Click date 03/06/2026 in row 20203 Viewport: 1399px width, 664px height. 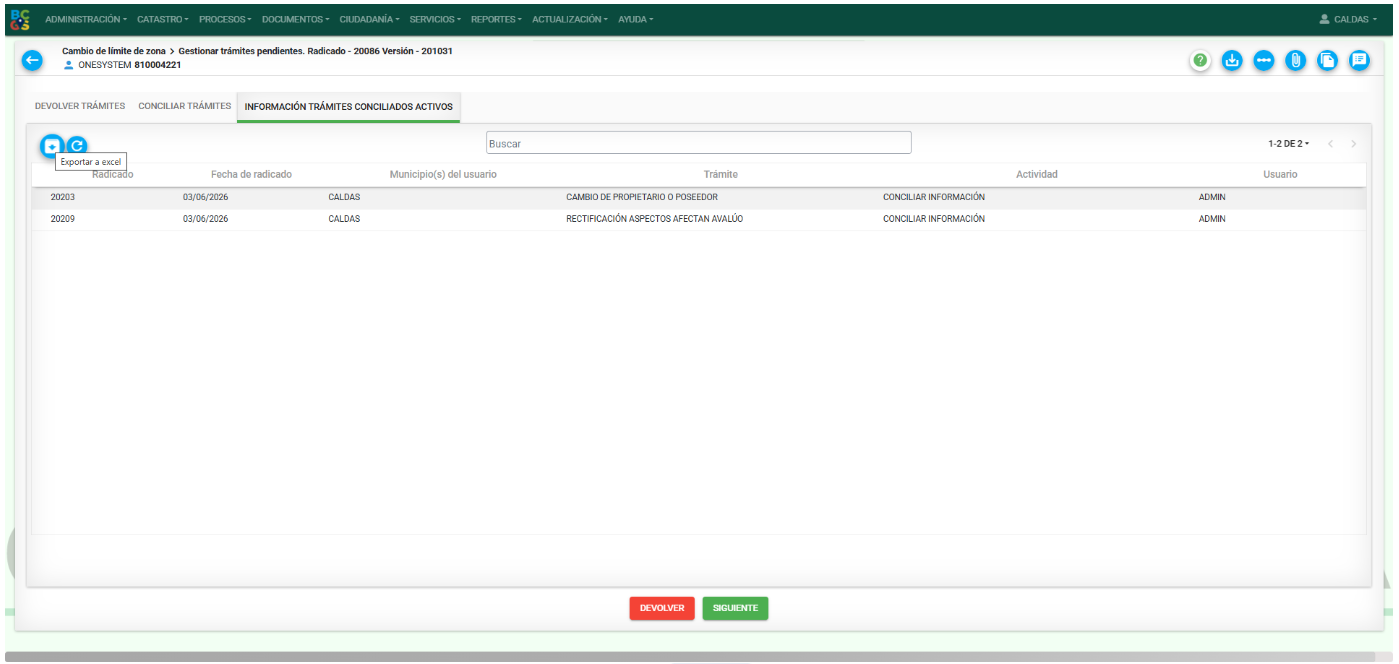click(x=205, y=197)
